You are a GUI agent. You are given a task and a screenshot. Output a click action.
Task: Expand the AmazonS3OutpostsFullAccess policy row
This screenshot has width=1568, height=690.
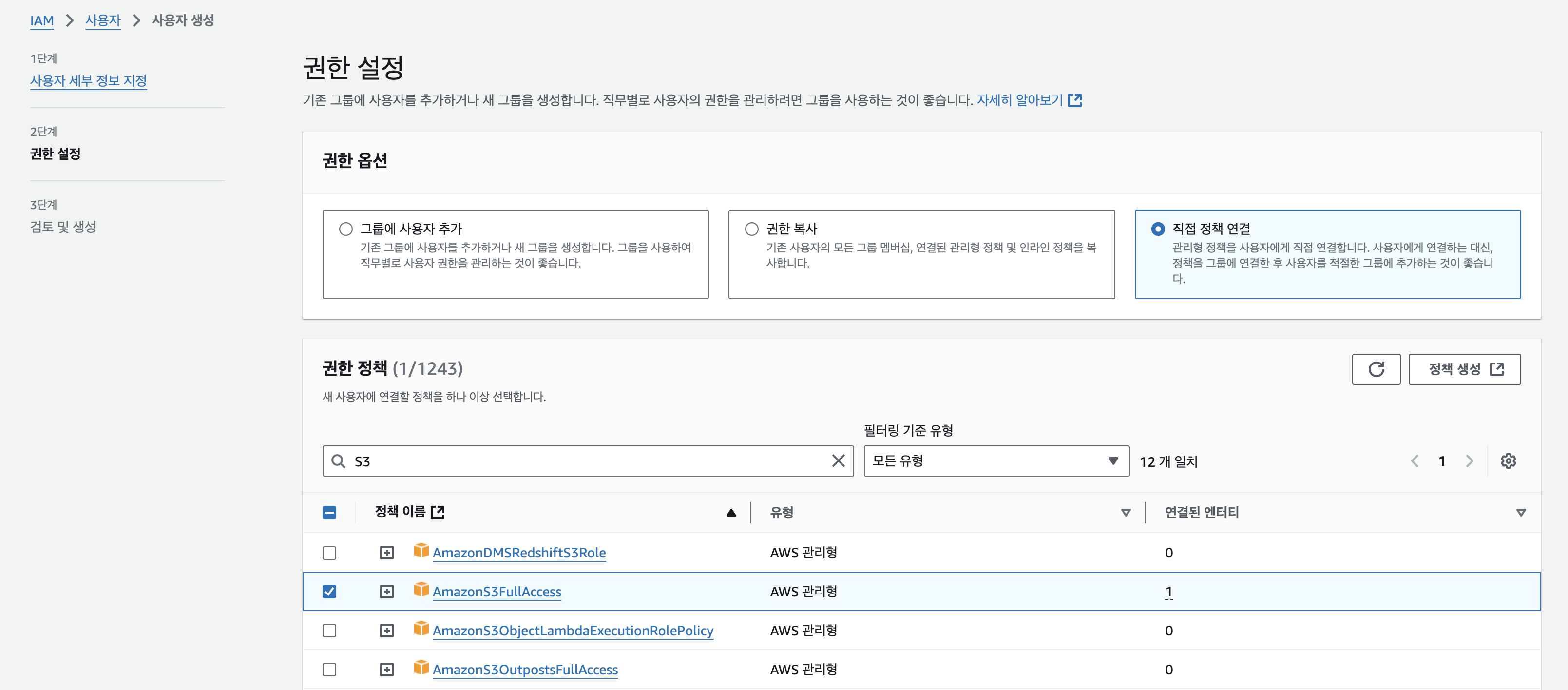pyautogui.click(x=386, y=670)
